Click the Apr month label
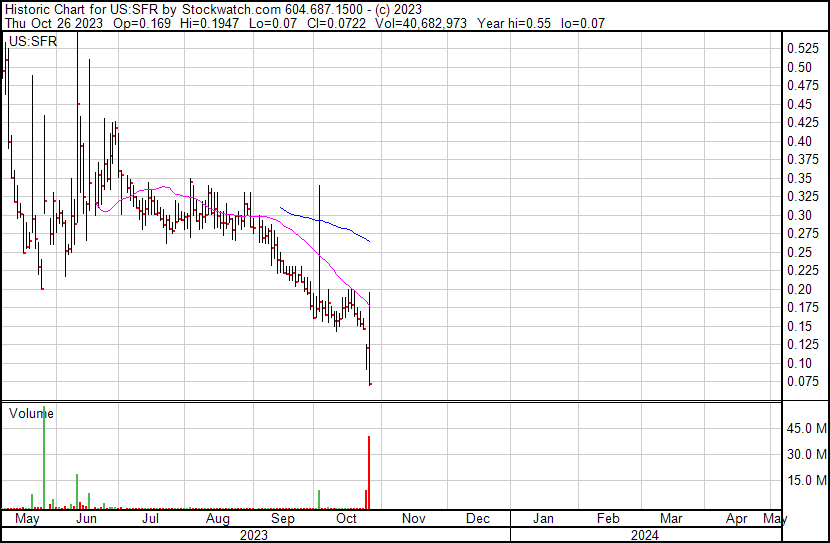This screenshot has height=543, width=830. pos(737,519)
